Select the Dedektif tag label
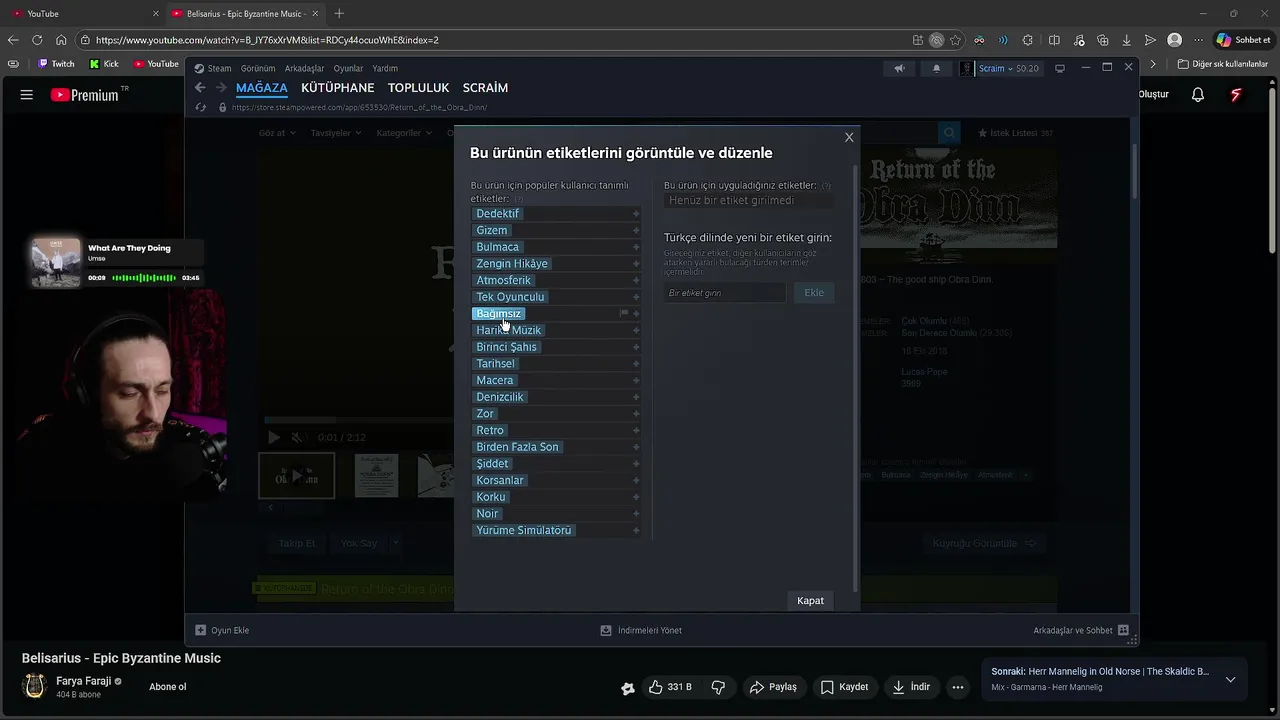Viewport: 1280px width, 720px height. 497,214
